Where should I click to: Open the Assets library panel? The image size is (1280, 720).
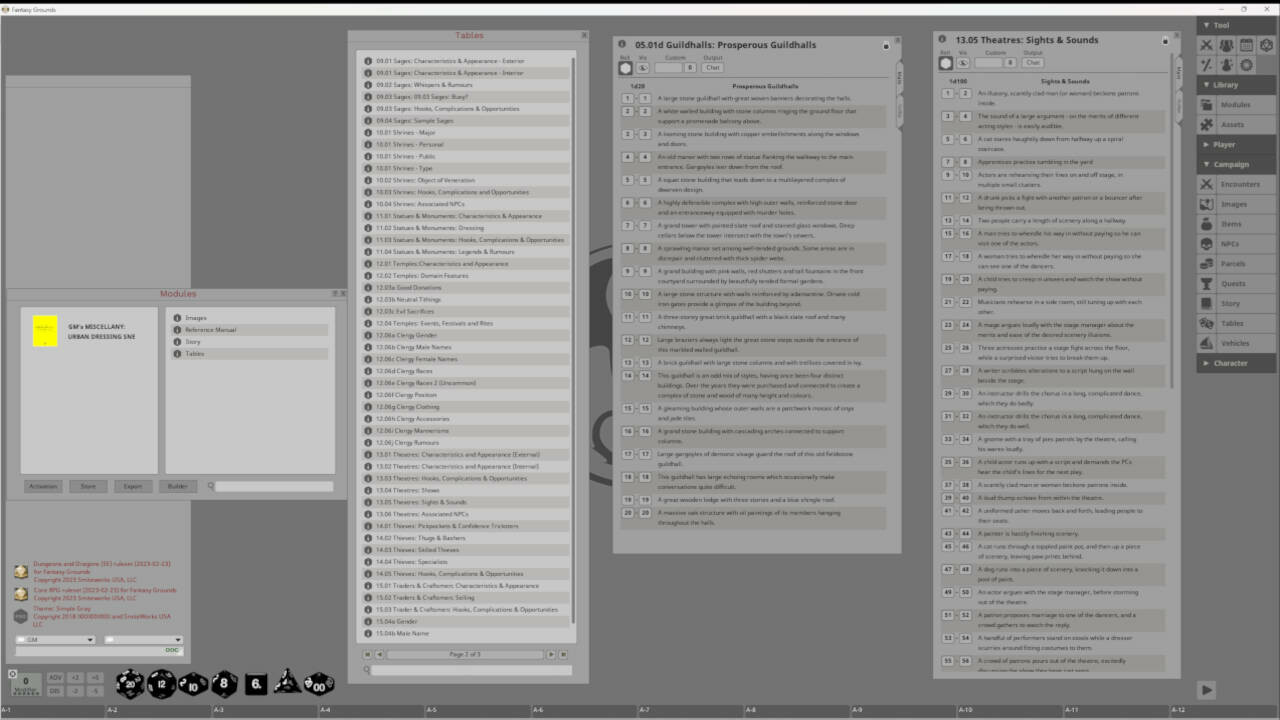[1236, 124]
